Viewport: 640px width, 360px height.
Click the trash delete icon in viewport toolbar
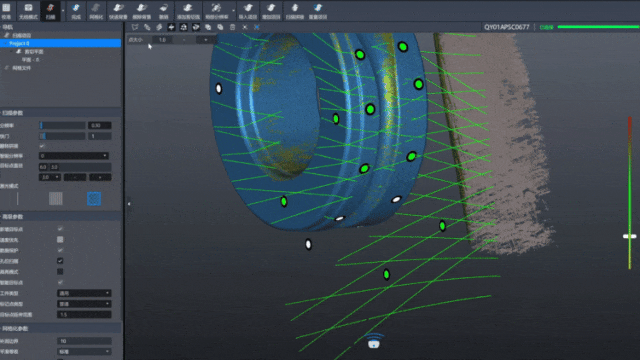[232, 27]
